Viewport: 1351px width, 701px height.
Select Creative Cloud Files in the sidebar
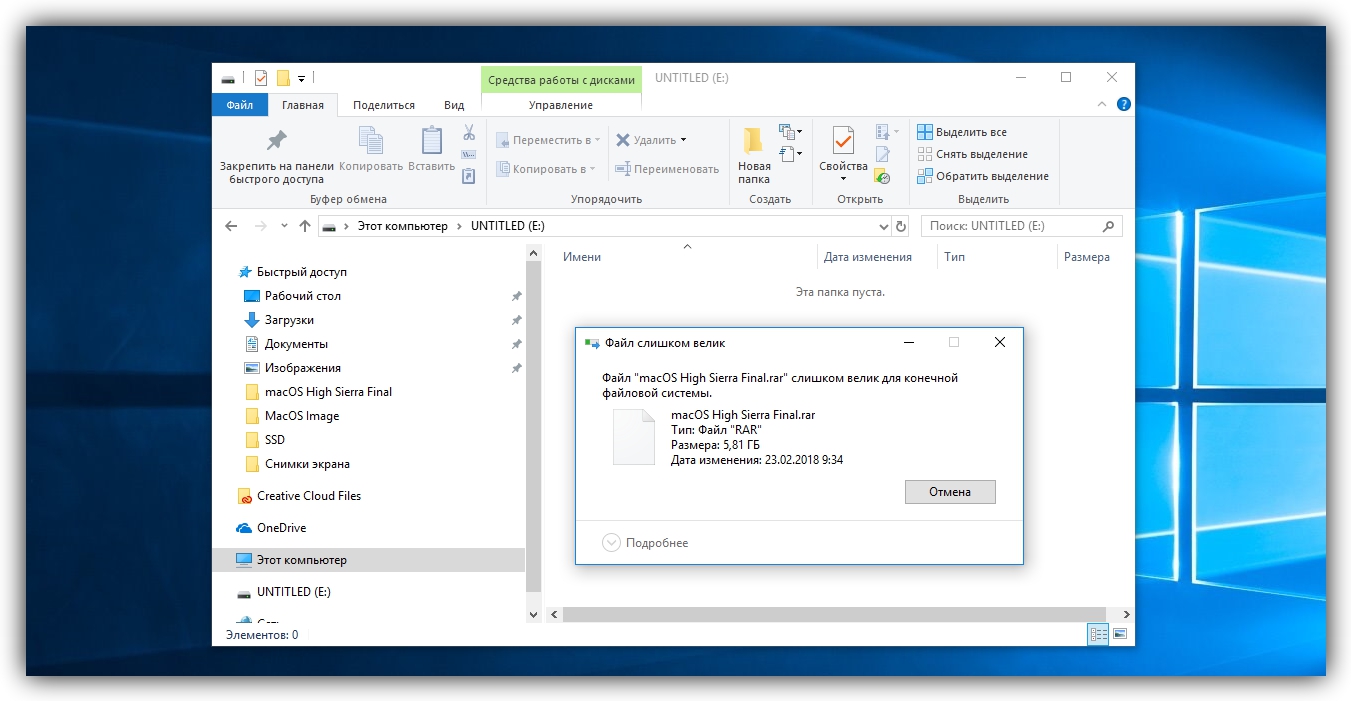[309, 496]
